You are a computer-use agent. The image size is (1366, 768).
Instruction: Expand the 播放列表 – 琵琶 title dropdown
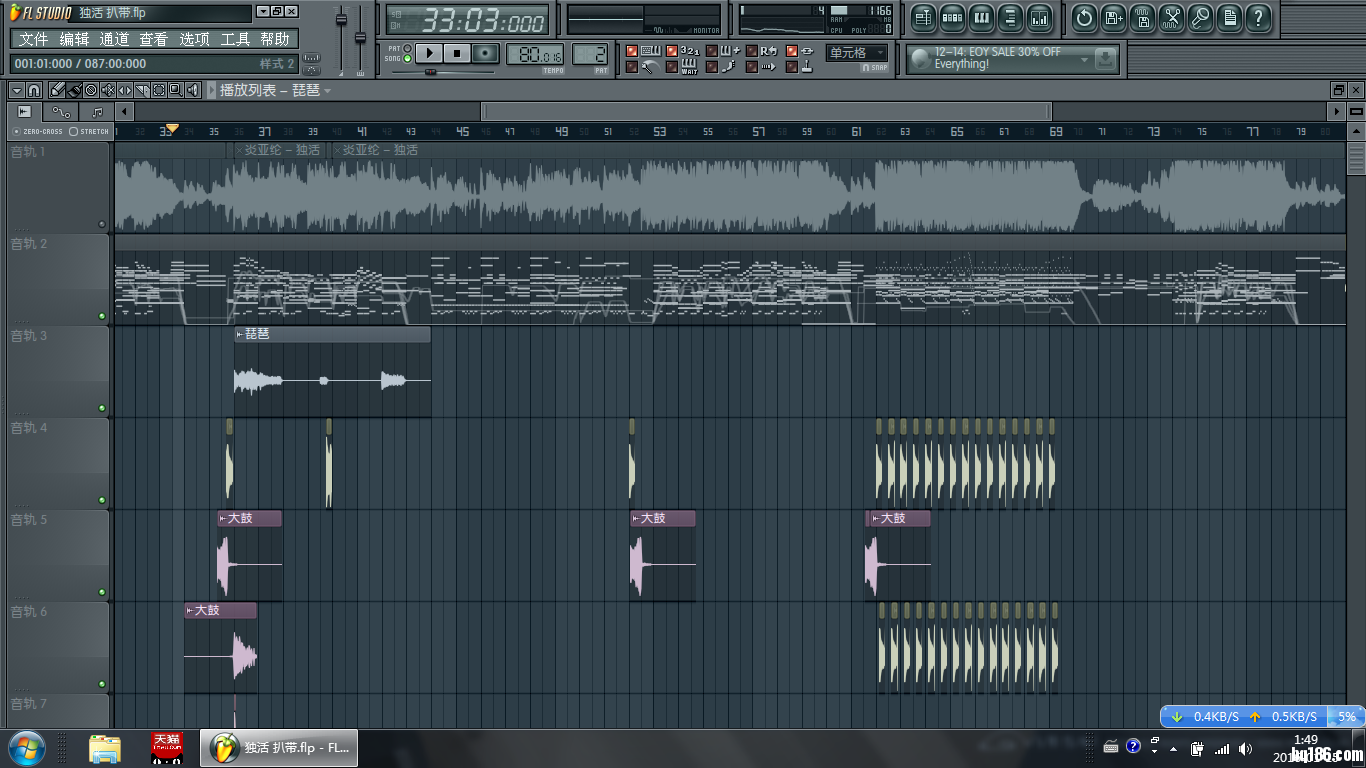point(328,91)
